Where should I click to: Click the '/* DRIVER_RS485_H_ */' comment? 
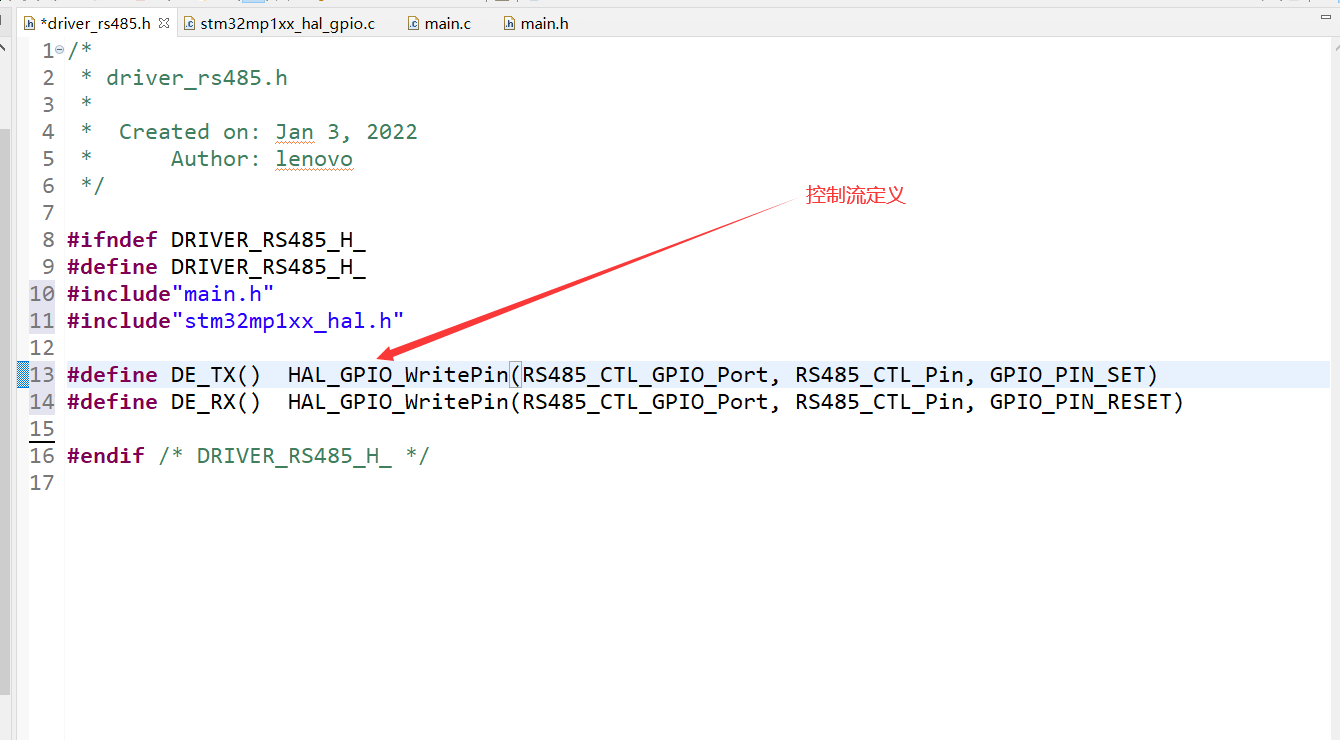click(x=294, y=455)
